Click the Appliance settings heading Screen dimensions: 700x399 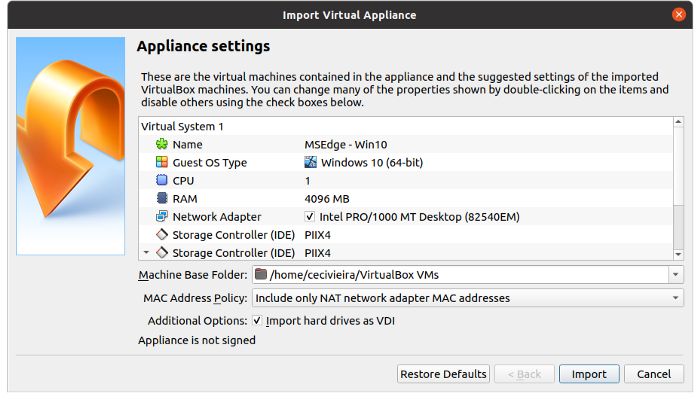click(203, 46)
